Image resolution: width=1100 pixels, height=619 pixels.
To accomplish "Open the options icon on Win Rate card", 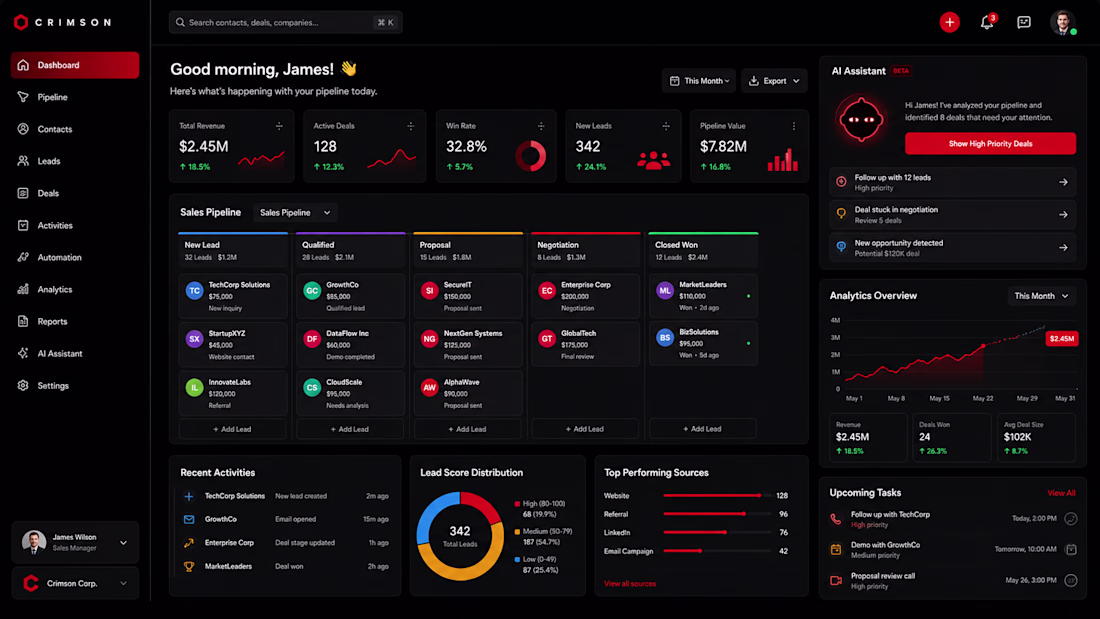I will (541, 126).
